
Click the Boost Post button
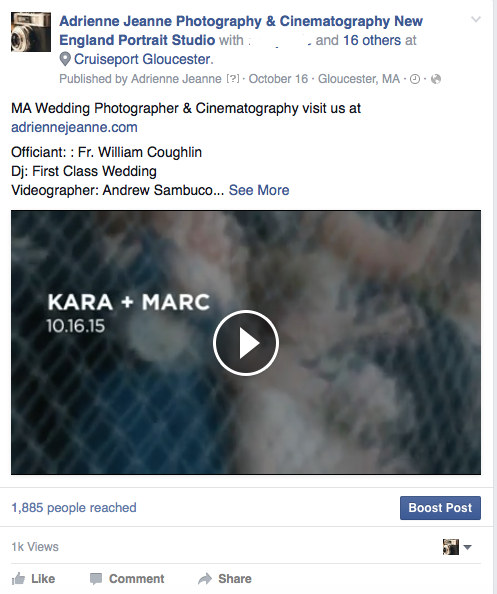[440, 508]
